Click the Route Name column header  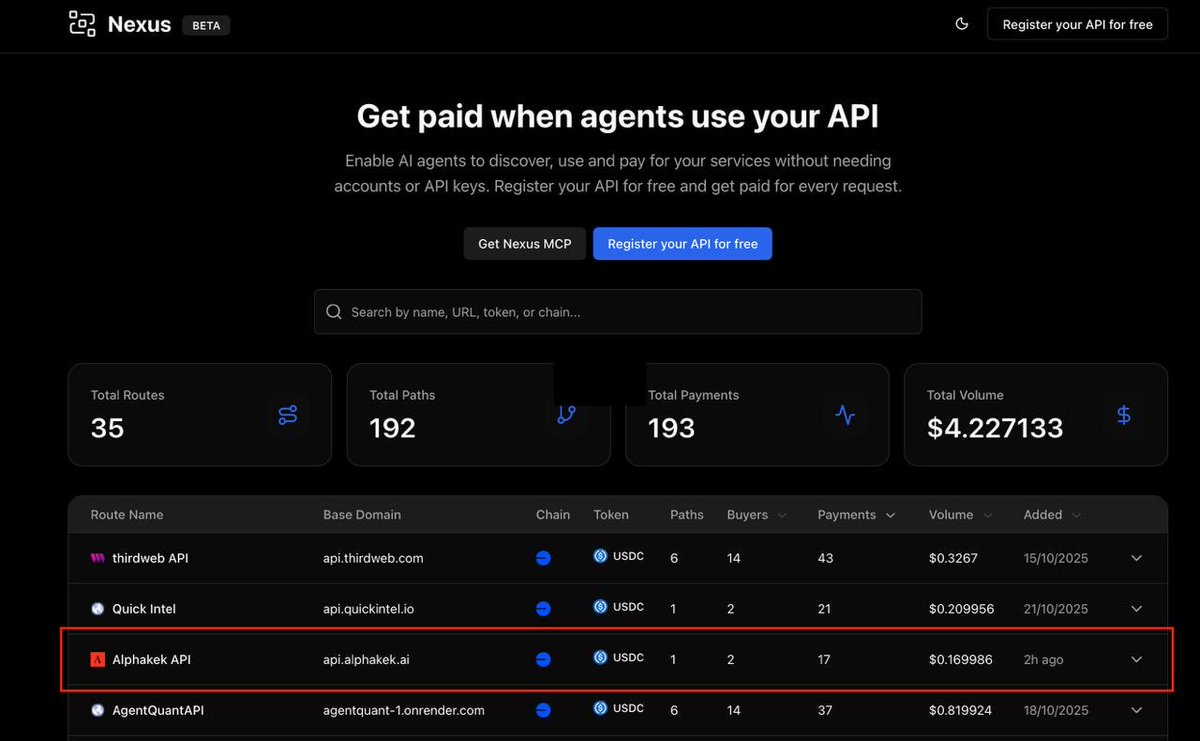pos(127,515)
